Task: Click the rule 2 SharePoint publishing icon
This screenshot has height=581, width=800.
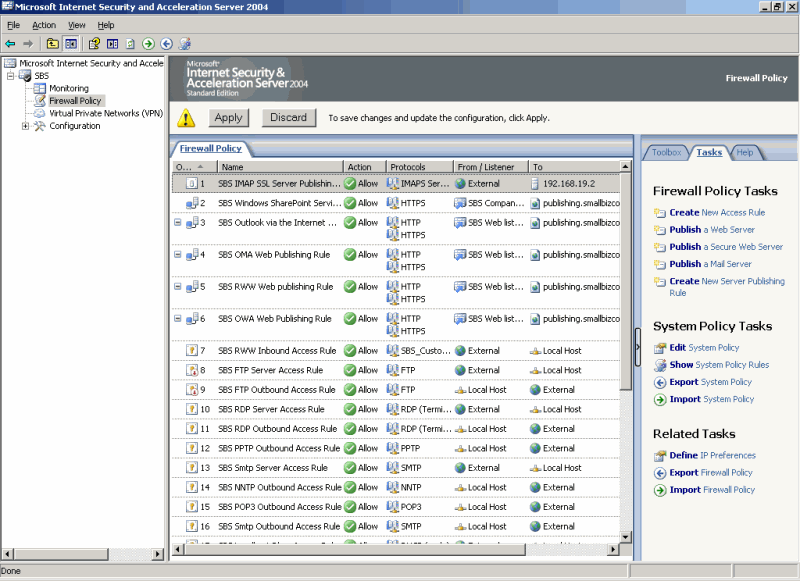Action: pyautogui.click(x=192, y=203)
